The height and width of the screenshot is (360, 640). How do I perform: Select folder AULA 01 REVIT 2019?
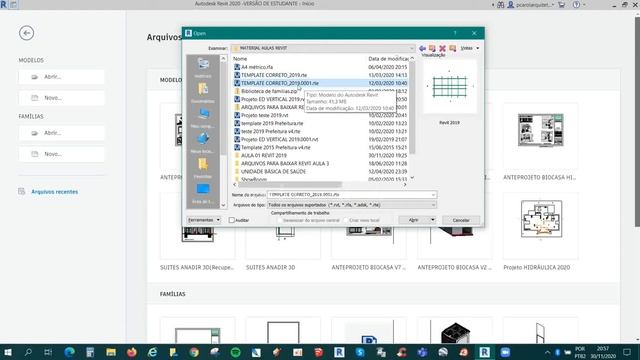(x=264, y=156)
